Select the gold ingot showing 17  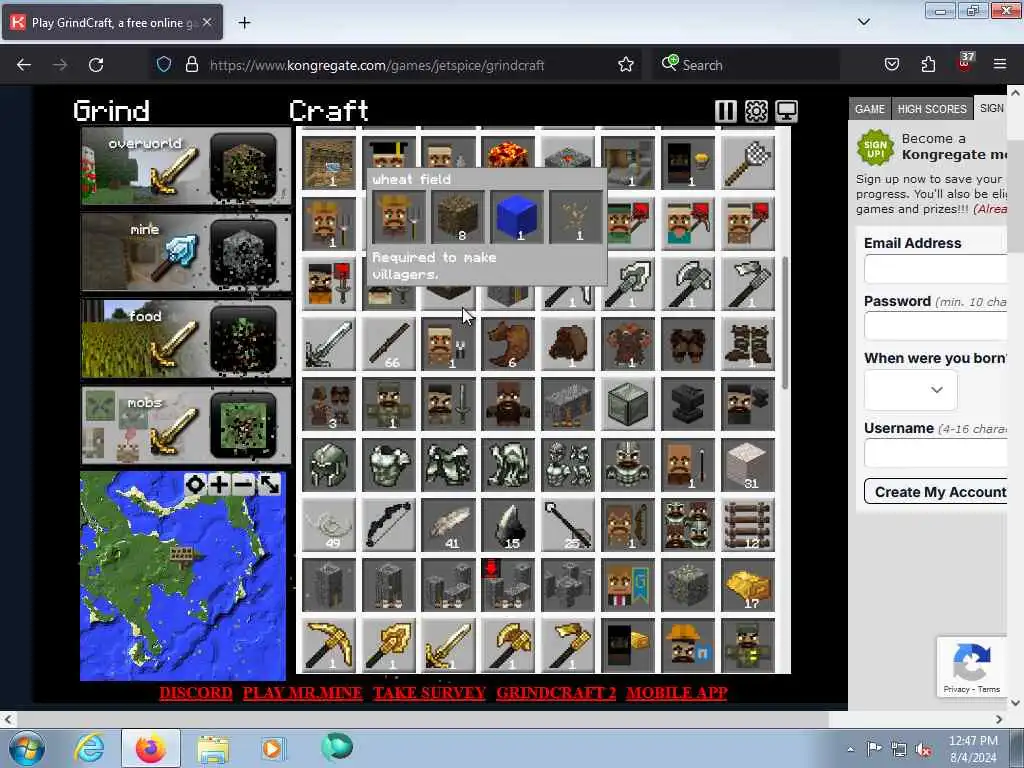748,585
